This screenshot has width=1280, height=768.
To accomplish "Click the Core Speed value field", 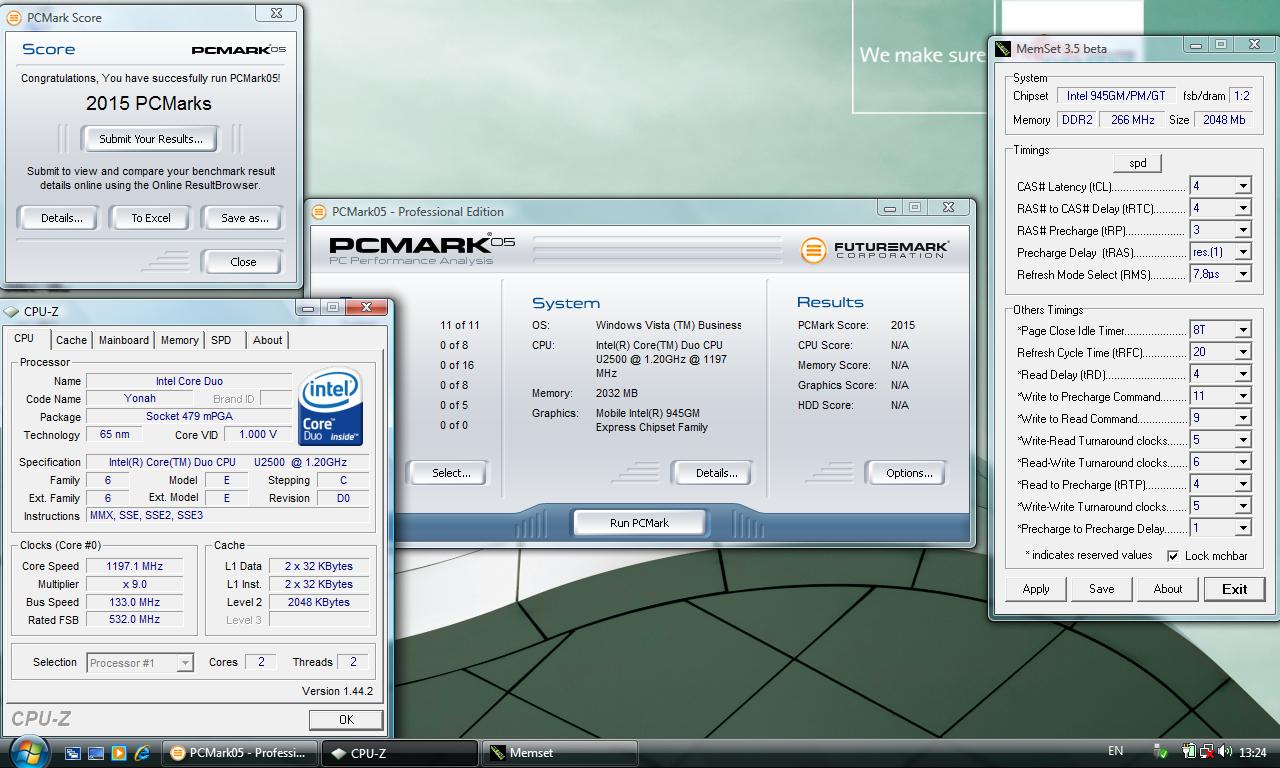I will (134, 566).
